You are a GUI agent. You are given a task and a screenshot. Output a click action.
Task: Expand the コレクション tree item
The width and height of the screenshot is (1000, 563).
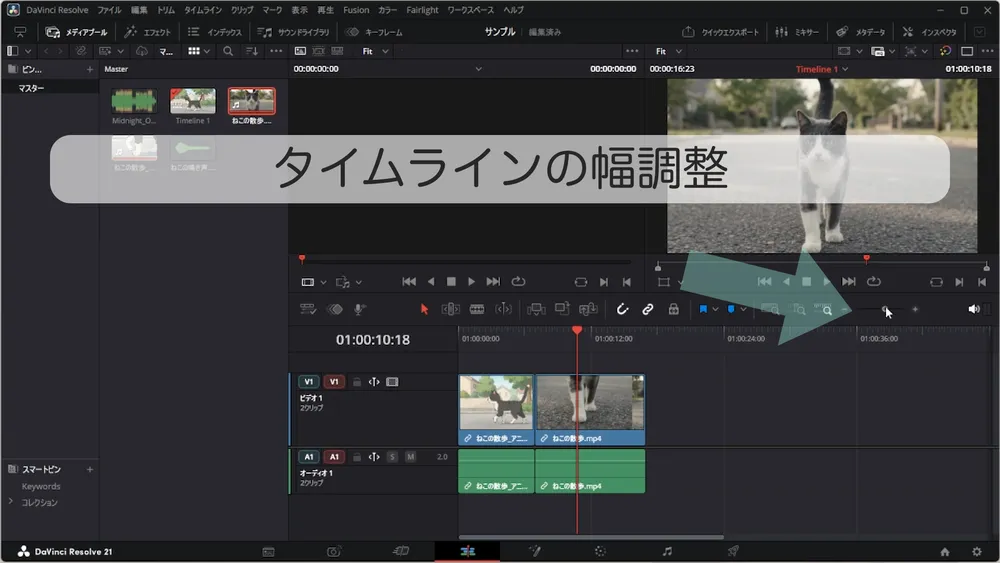tap(10, 502)
